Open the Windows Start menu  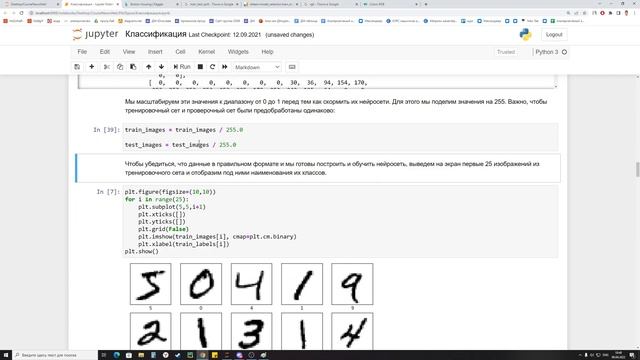(x=6, y=355)
